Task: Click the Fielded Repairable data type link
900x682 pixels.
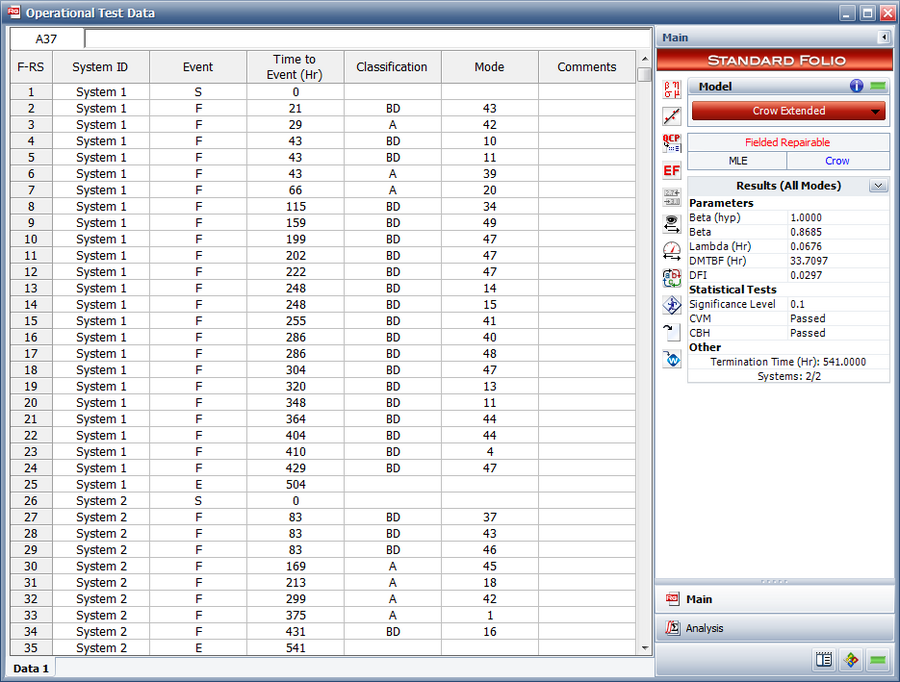Action: click(788, 142)
